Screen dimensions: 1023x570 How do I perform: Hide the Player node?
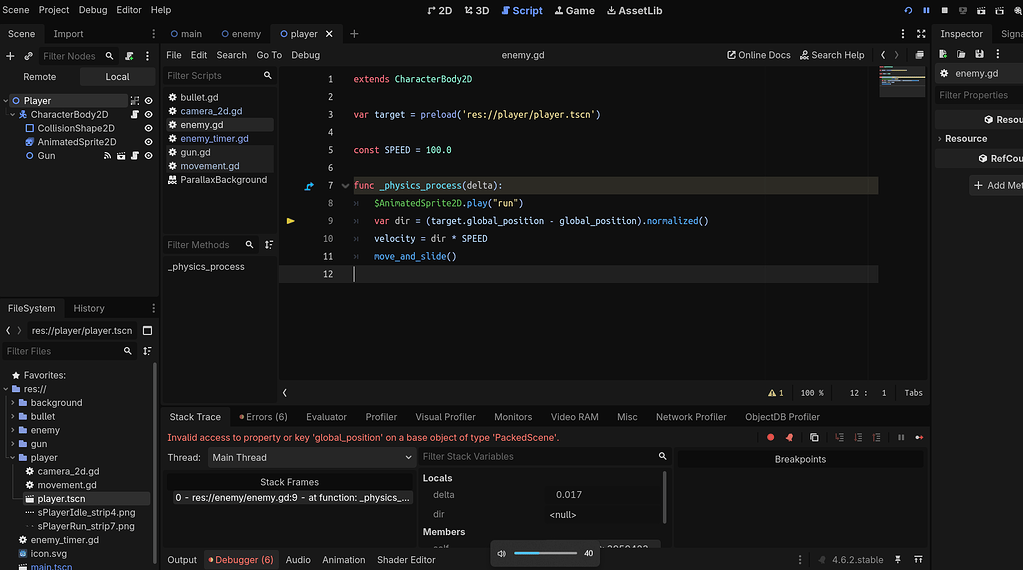(148, 100)
